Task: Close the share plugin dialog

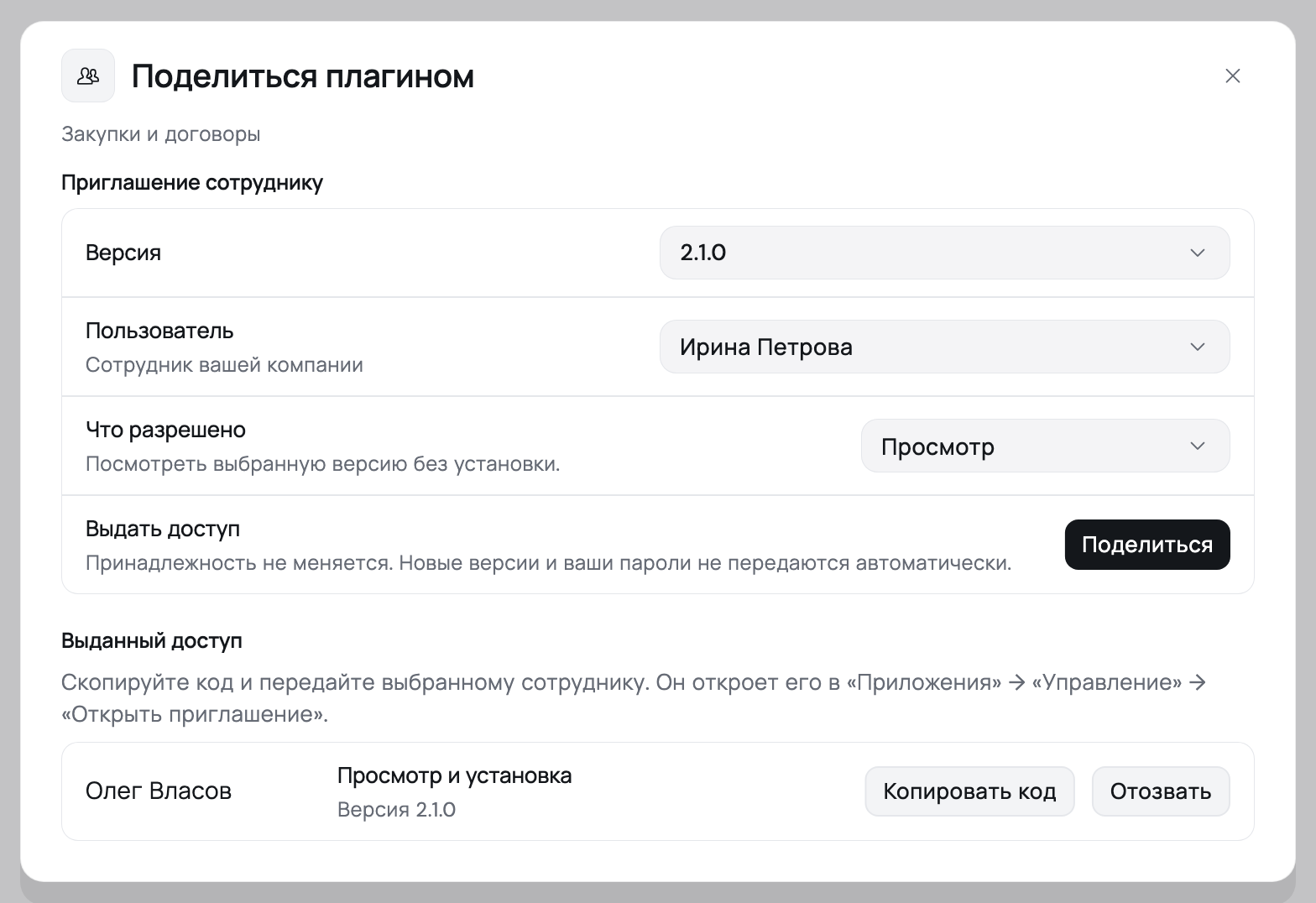Action: point(1232,76)
